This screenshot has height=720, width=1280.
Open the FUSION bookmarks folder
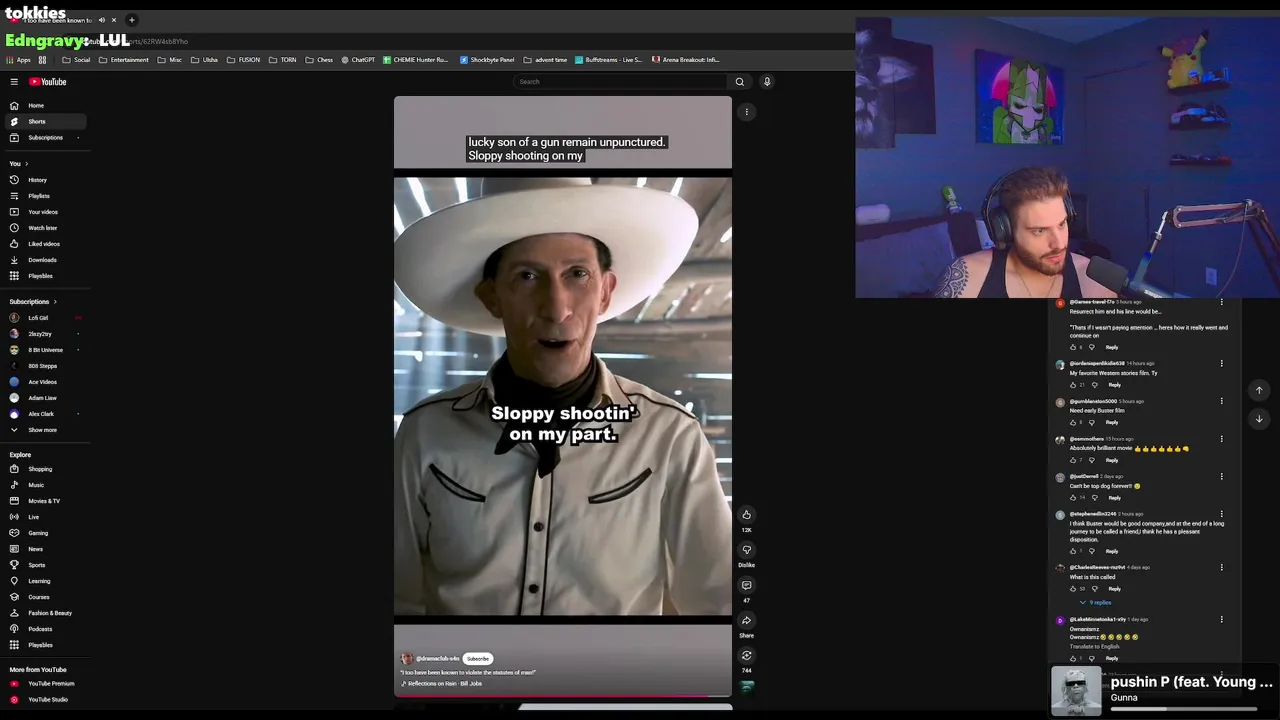tap(243, 60)
